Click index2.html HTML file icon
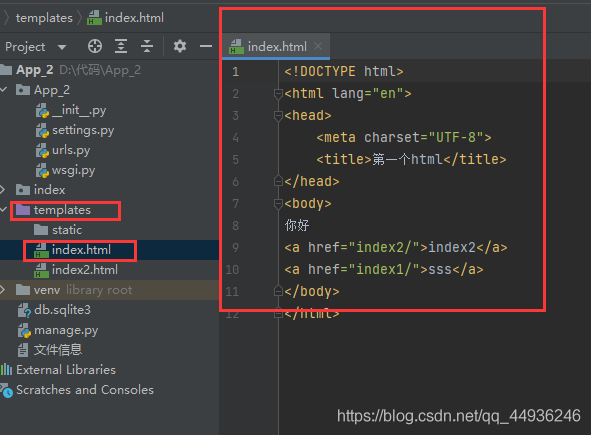 41,270
